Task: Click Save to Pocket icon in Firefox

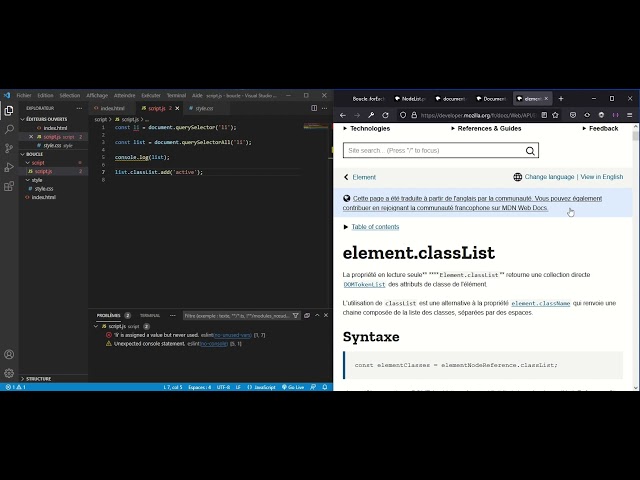Action: (x=573, y=116)
